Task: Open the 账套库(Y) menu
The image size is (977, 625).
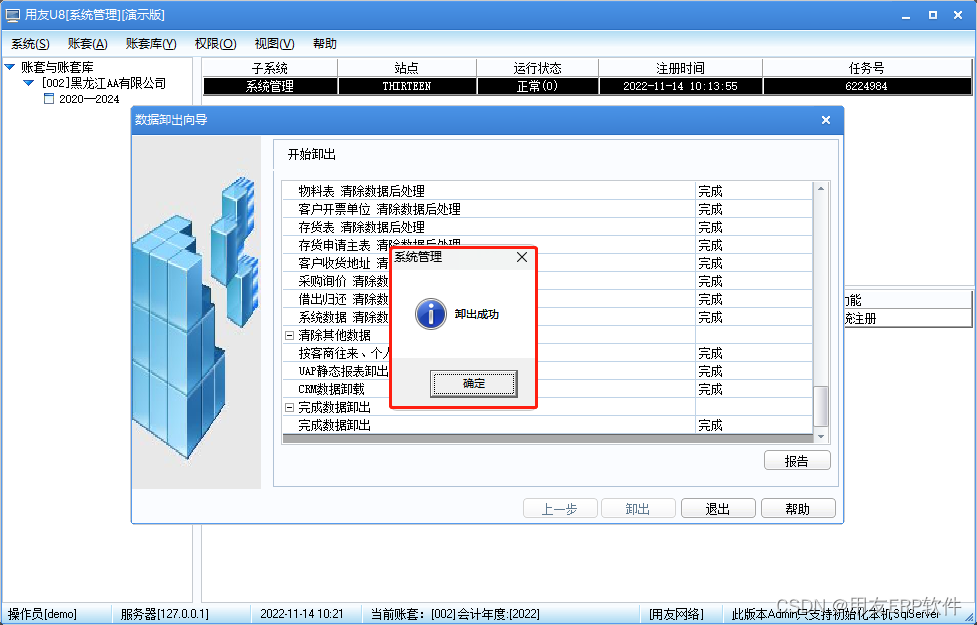Action: tap(151, 44)
